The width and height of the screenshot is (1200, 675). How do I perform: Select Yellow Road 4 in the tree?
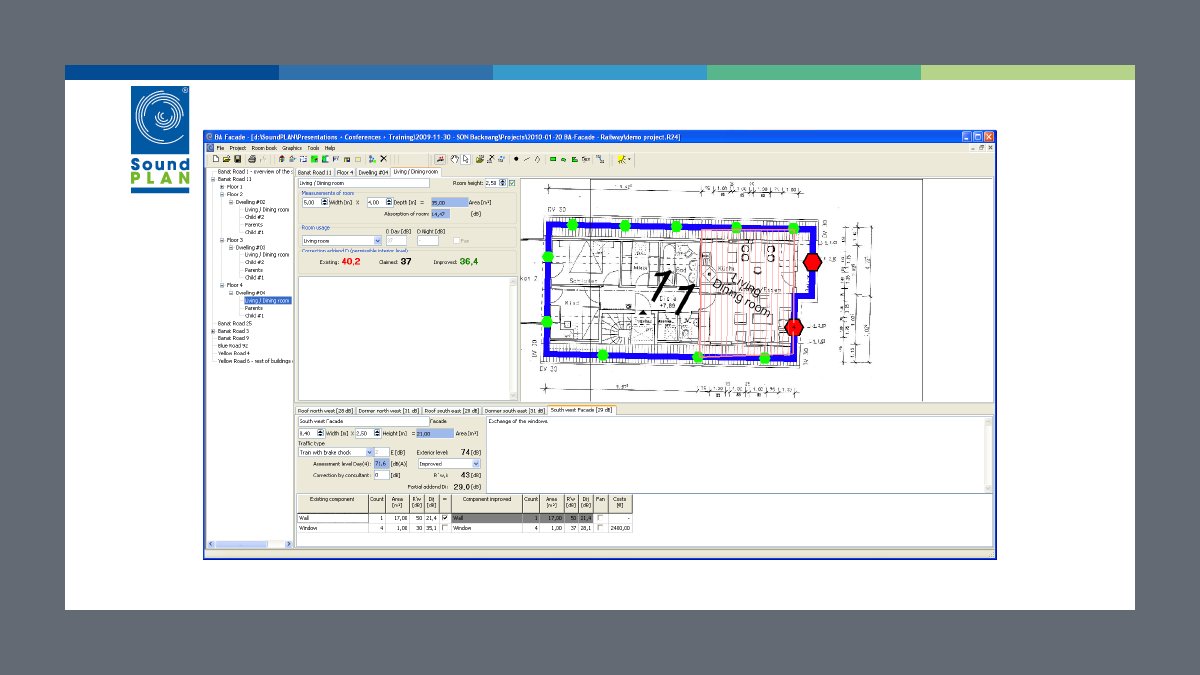(x=235, y=353)
